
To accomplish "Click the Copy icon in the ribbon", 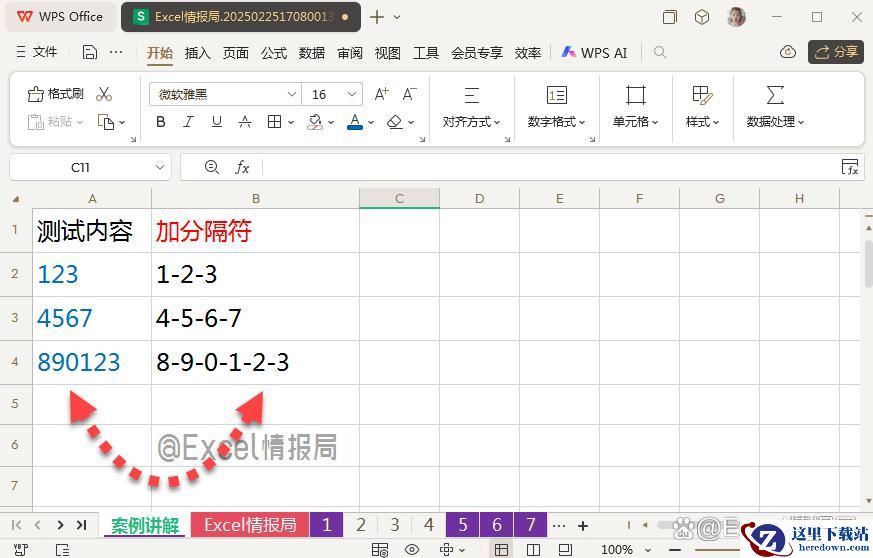I will click(106, 121).
